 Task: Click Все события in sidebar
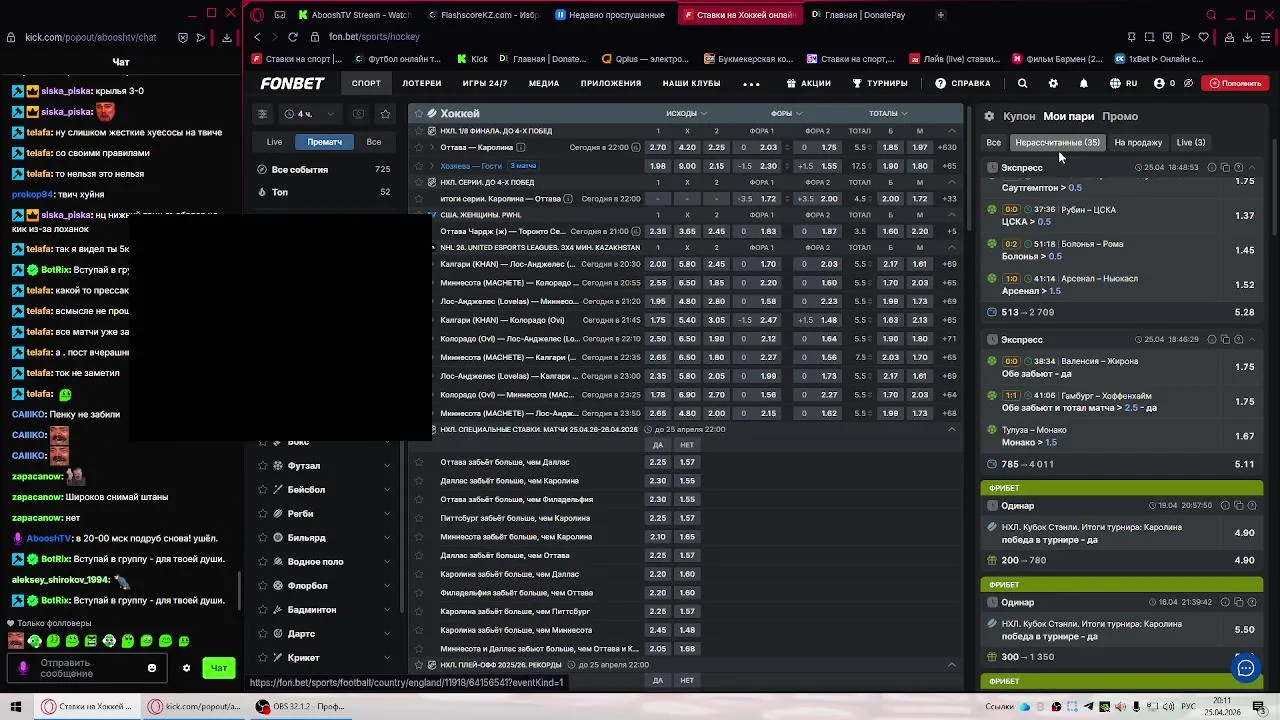(324, 170)
